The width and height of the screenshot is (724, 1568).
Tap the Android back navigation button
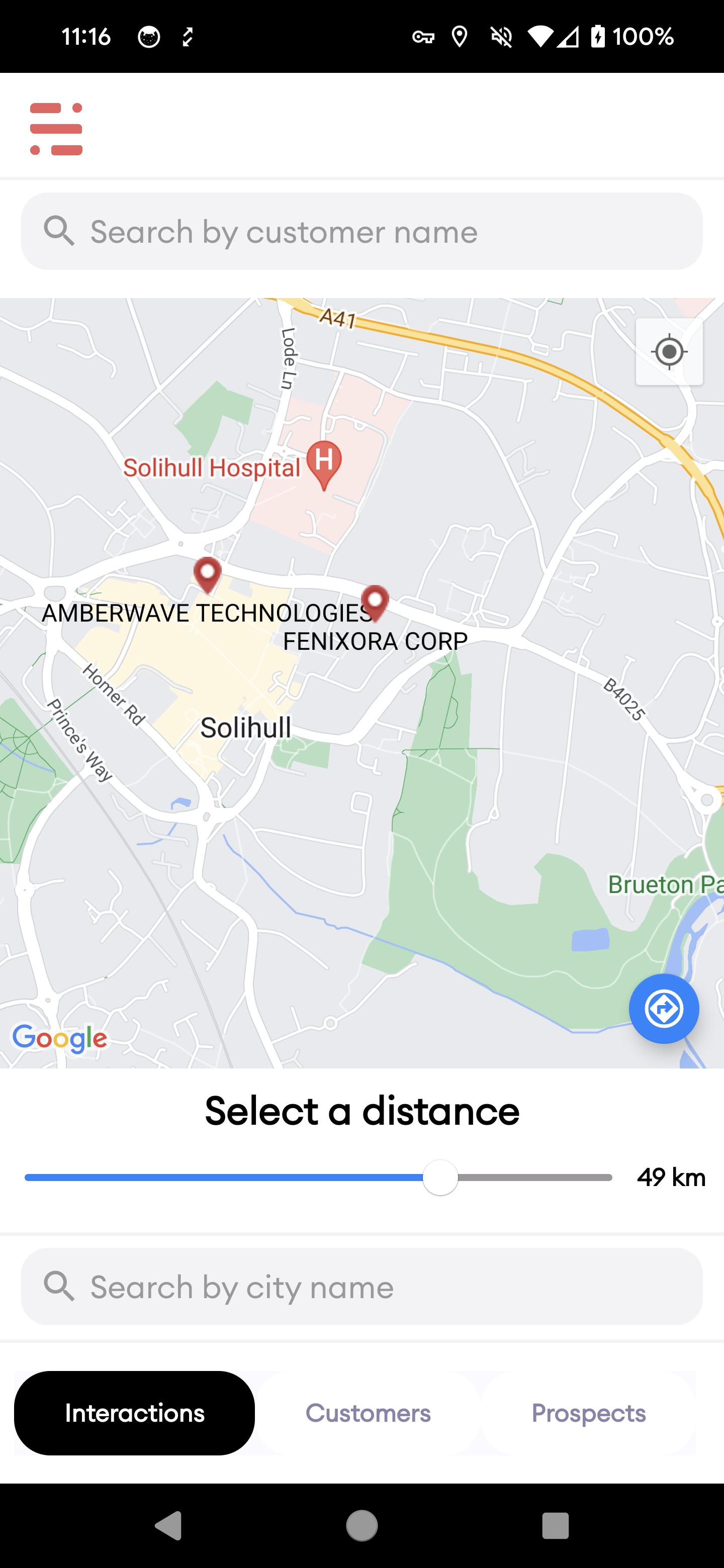coord(168,1526)
